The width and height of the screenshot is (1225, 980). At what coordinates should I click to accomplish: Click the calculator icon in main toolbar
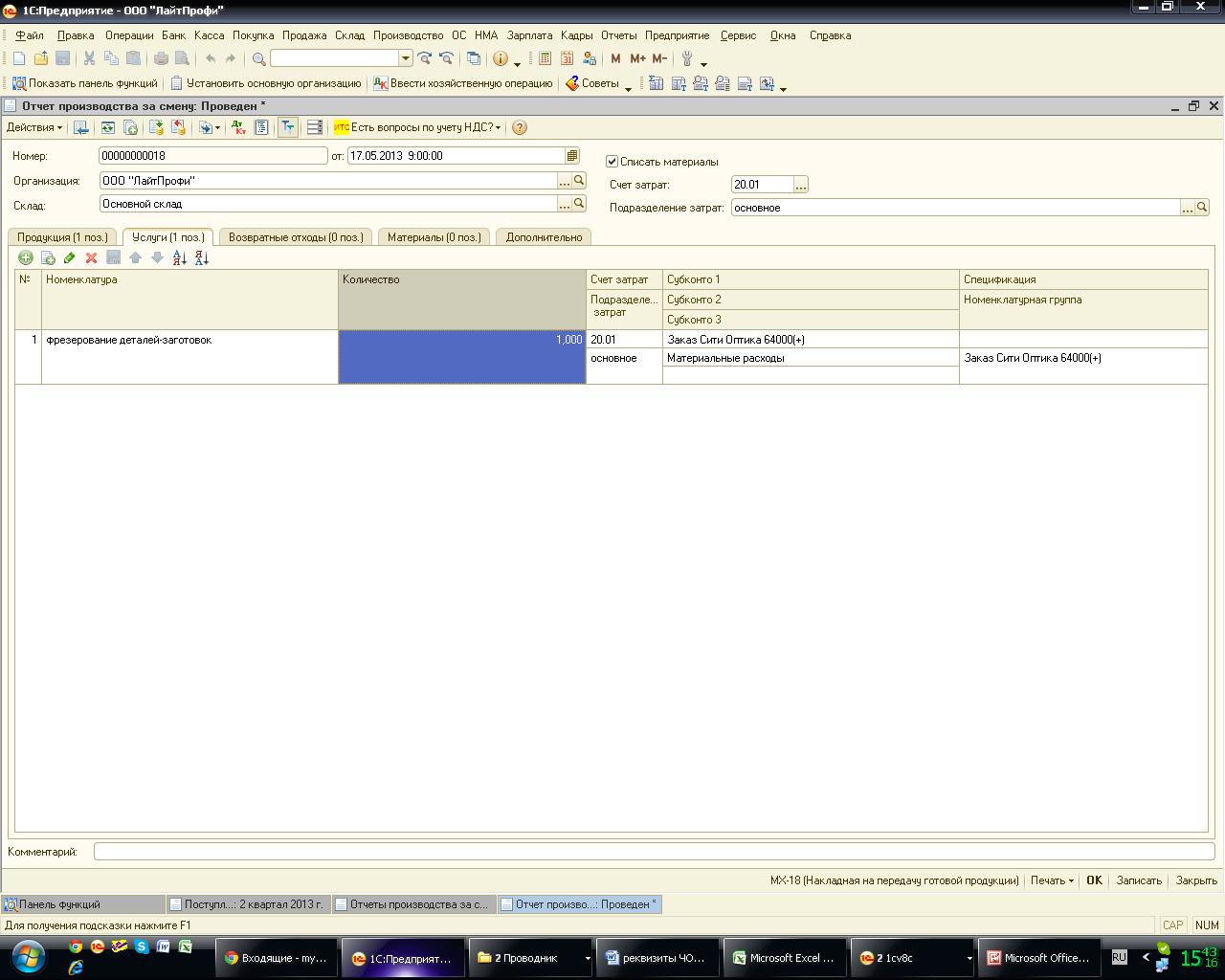[x=545, y=58]
